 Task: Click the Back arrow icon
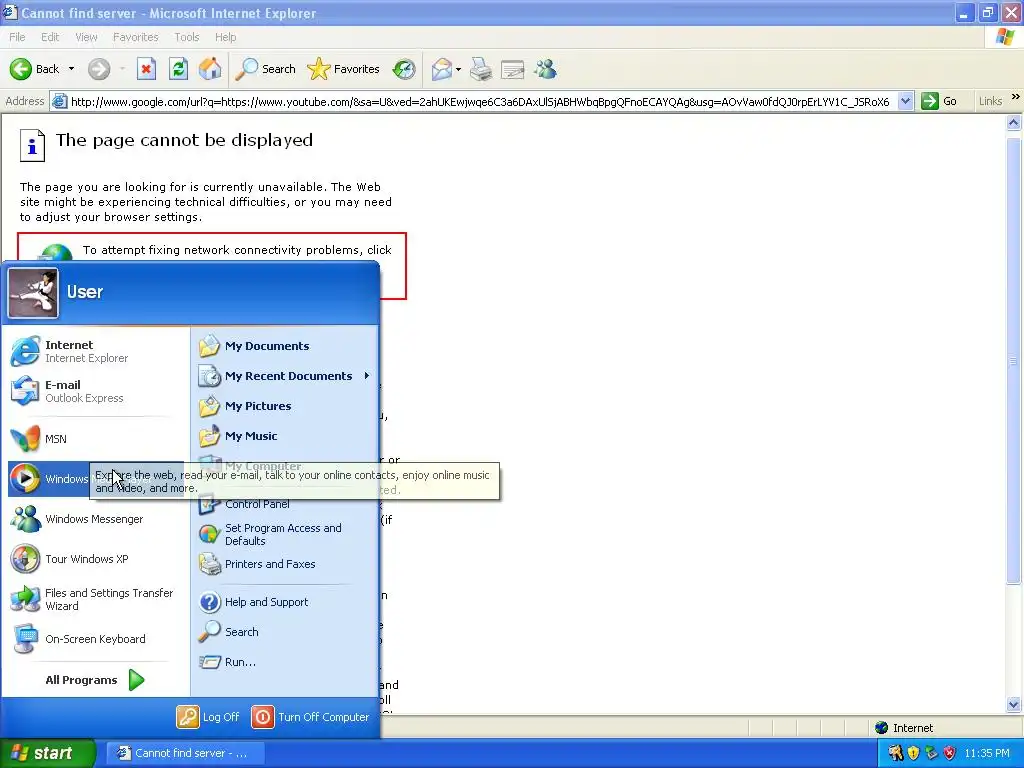(x=21, y=69)
